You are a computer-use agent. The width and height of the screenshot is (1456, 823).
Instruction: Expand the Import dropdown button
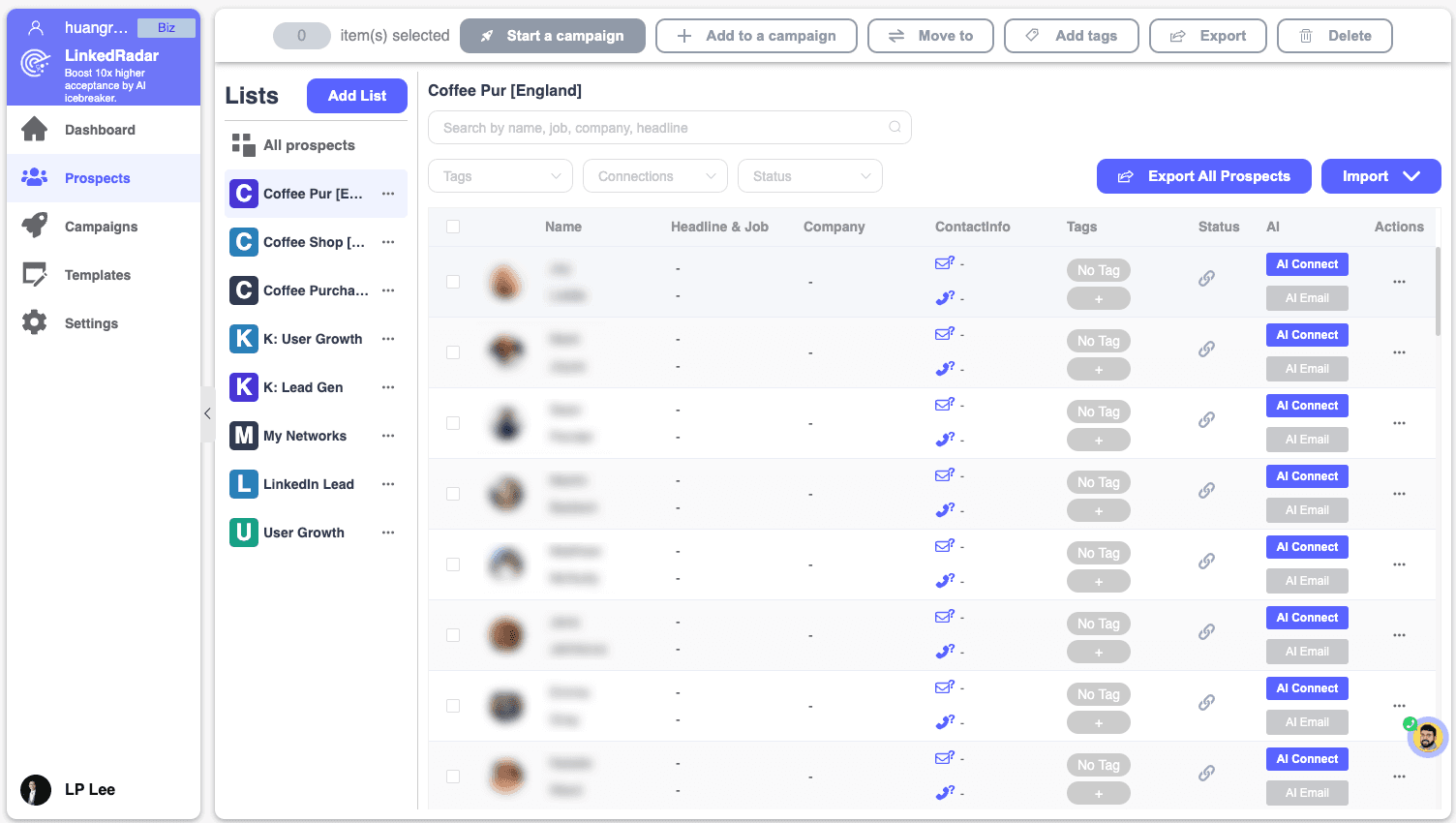coord(1381,176)
